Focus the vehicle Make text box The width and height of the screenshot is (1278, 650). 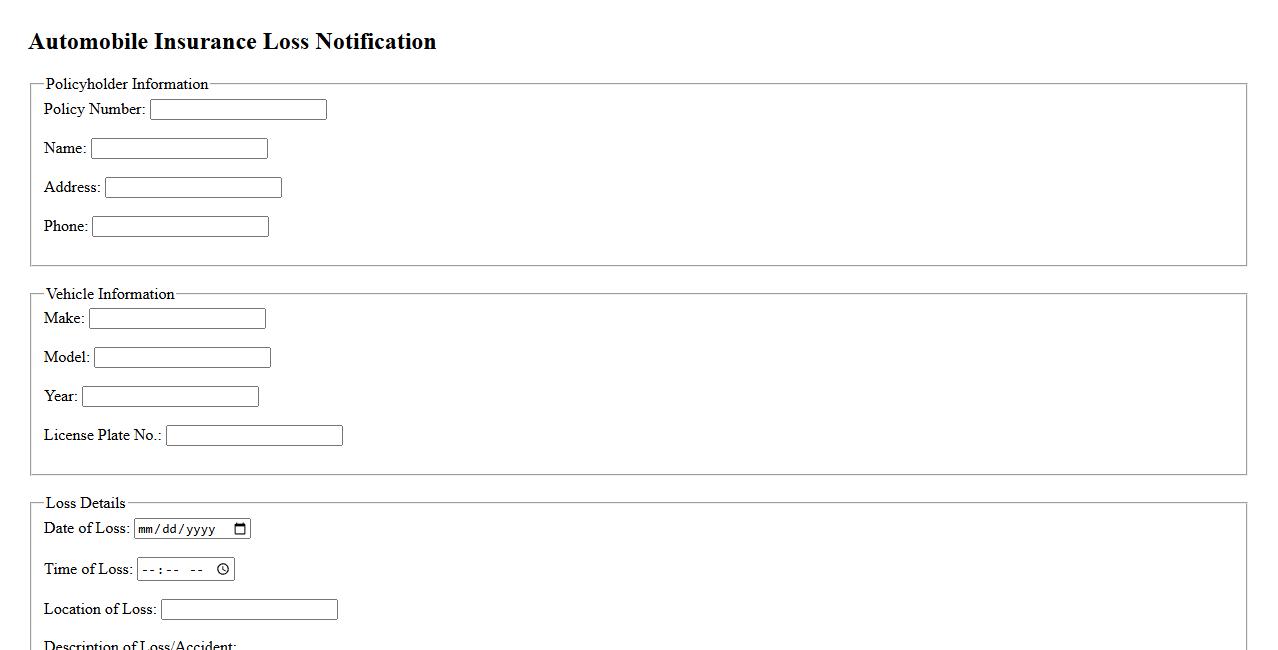[177, 319]
